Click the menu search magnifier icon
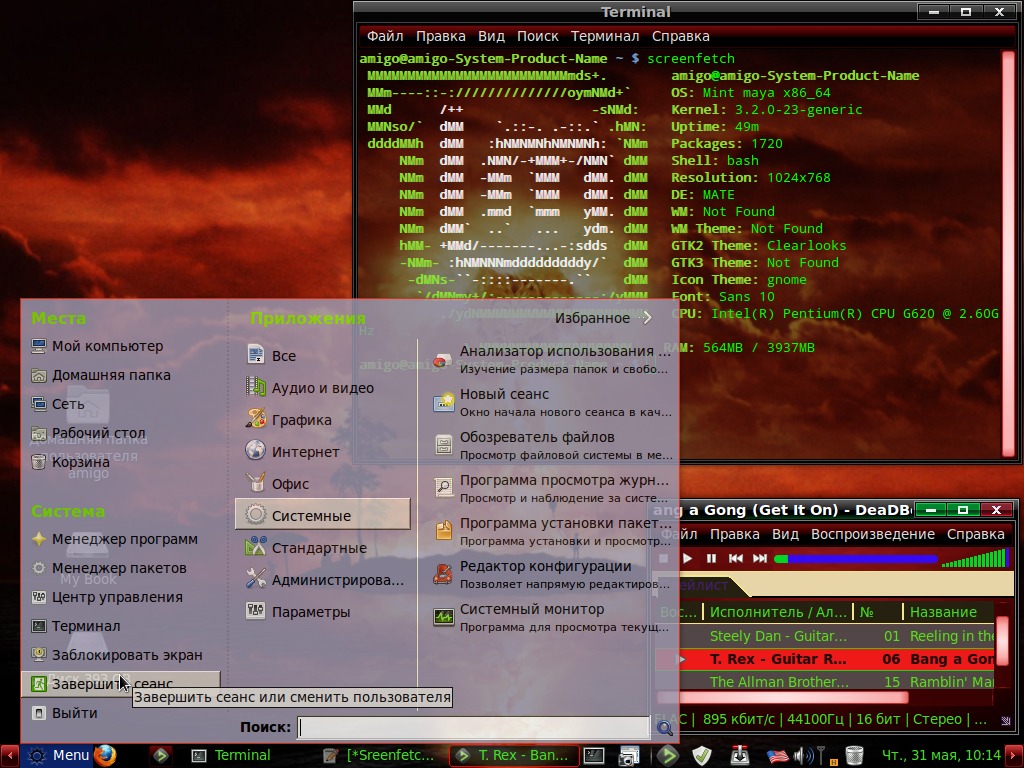 [665, 728]
